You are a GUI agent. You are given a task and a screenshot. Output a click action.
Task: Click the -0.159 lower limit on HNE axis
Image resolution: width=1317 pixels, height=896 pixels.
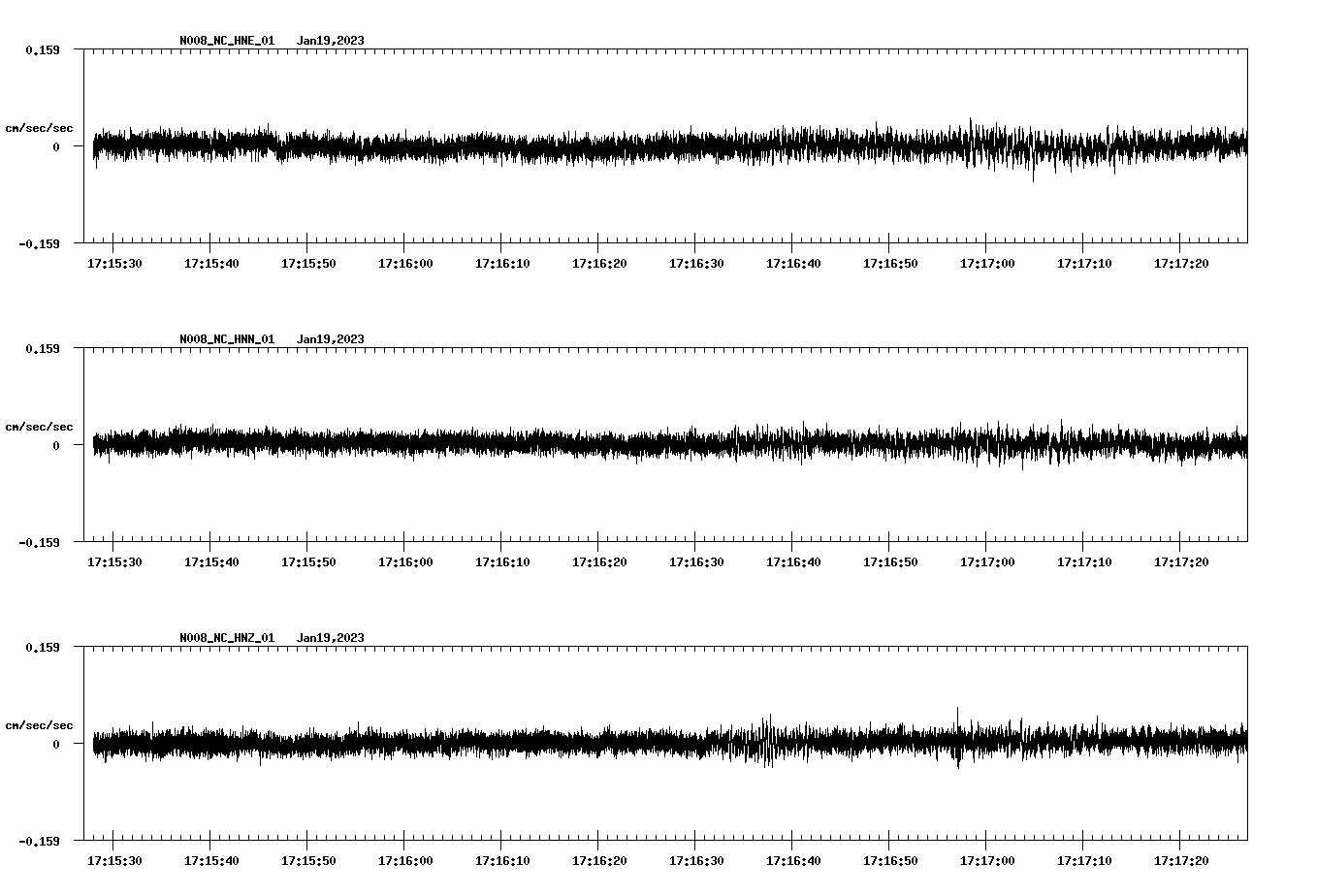(39, 243)
